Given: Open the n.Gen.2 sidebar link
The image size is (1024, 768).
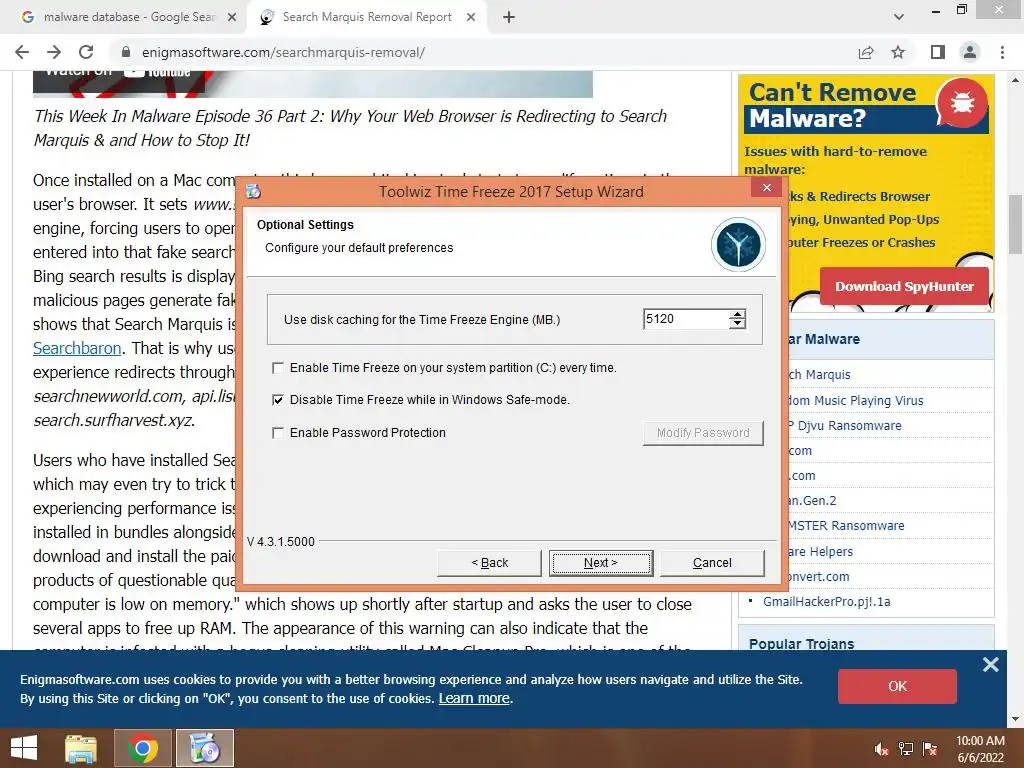Looking at the screenshot, I should pyautogui.click(x=812, y=501).
